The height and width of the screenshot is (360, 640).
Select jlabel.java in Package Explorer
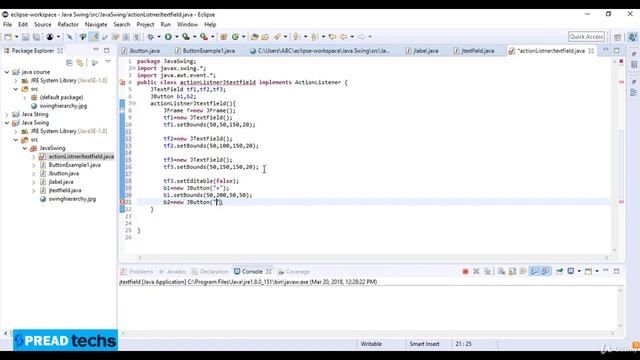61,182
